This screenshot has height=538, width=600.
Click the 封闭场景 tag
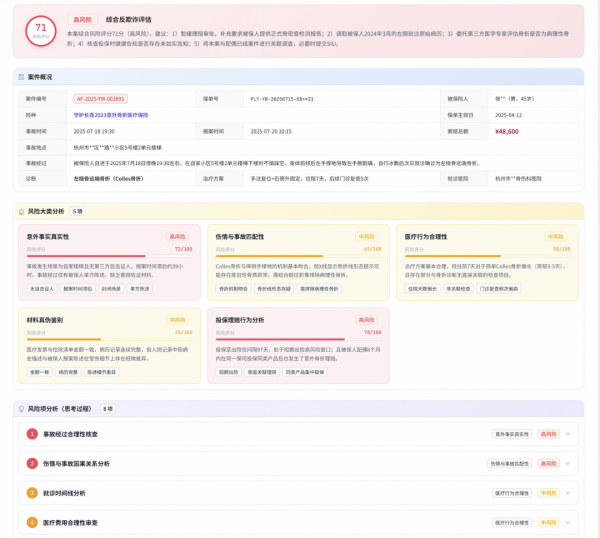coord(111,289)
